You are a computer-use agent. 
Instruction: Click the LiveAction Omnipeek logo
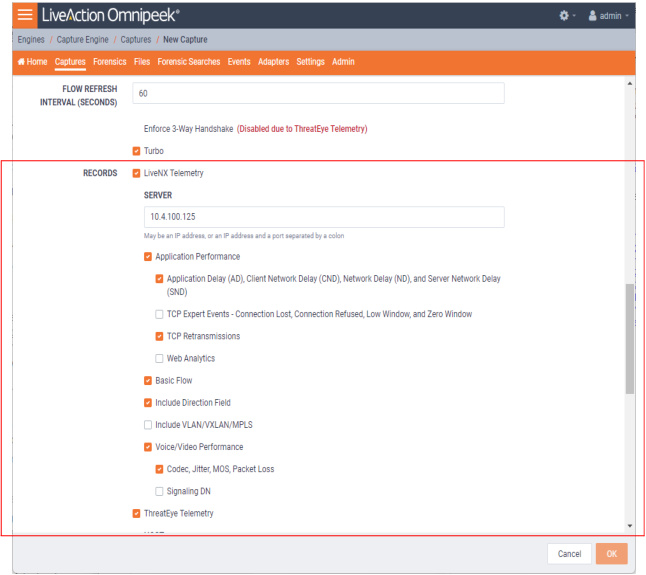pos(110,15)
